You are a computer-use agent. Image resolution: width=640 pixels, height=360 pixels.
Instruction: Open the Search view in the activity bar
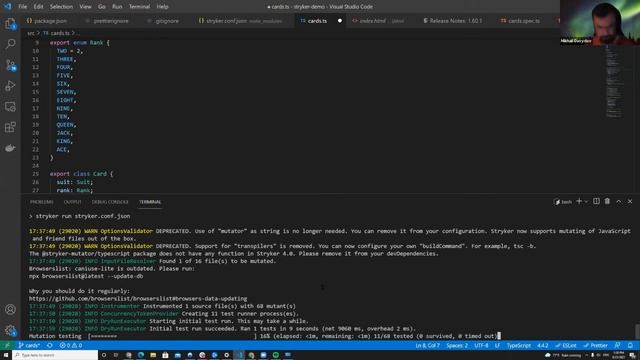coord(10,44)
